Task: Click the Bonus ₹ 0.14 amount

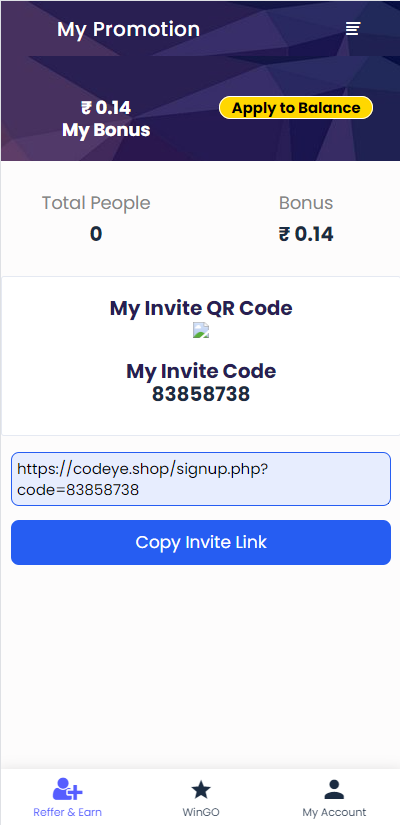Action: (306, 234)
